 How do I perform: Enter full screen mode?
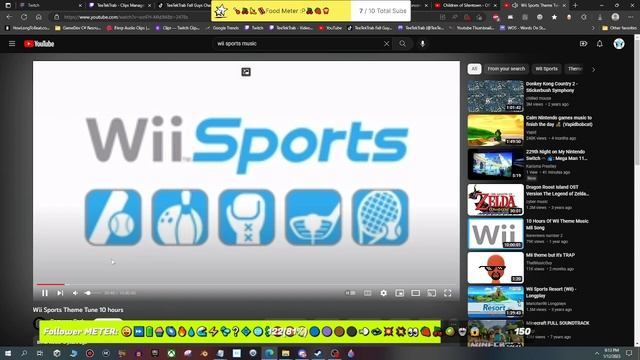(448, 293)
